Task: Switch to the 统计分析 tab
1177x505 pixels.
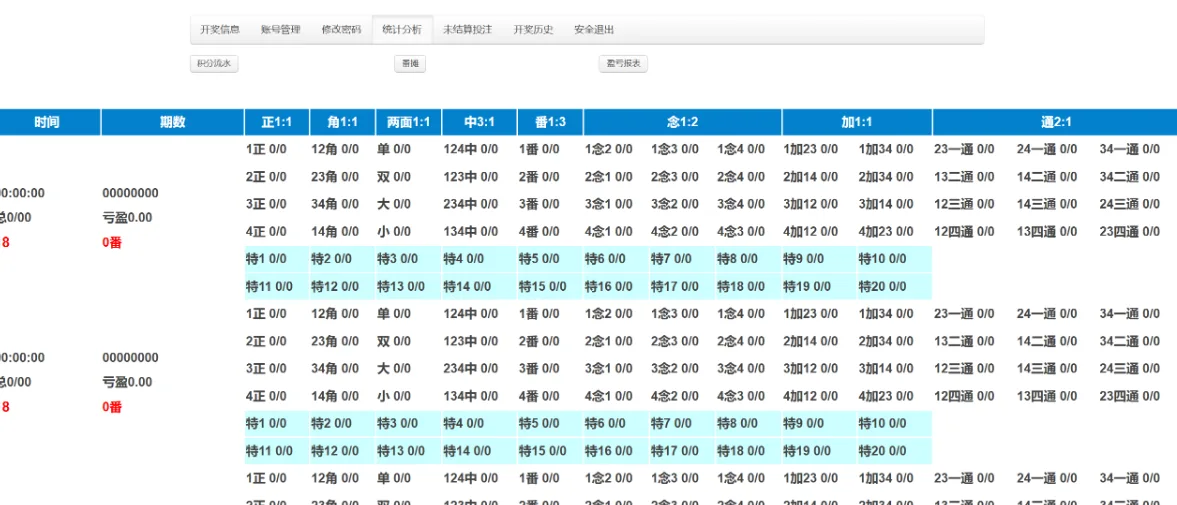Action: click(x=402, y=30)
